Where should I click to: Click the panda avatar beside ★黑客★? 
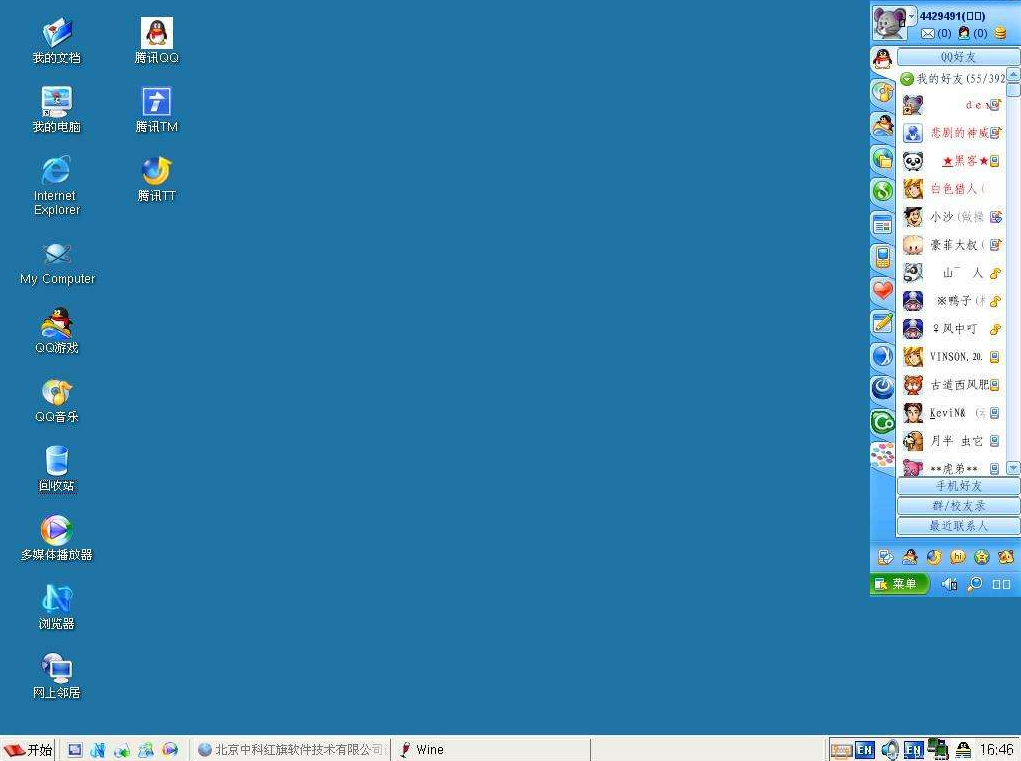pos(913,161)
